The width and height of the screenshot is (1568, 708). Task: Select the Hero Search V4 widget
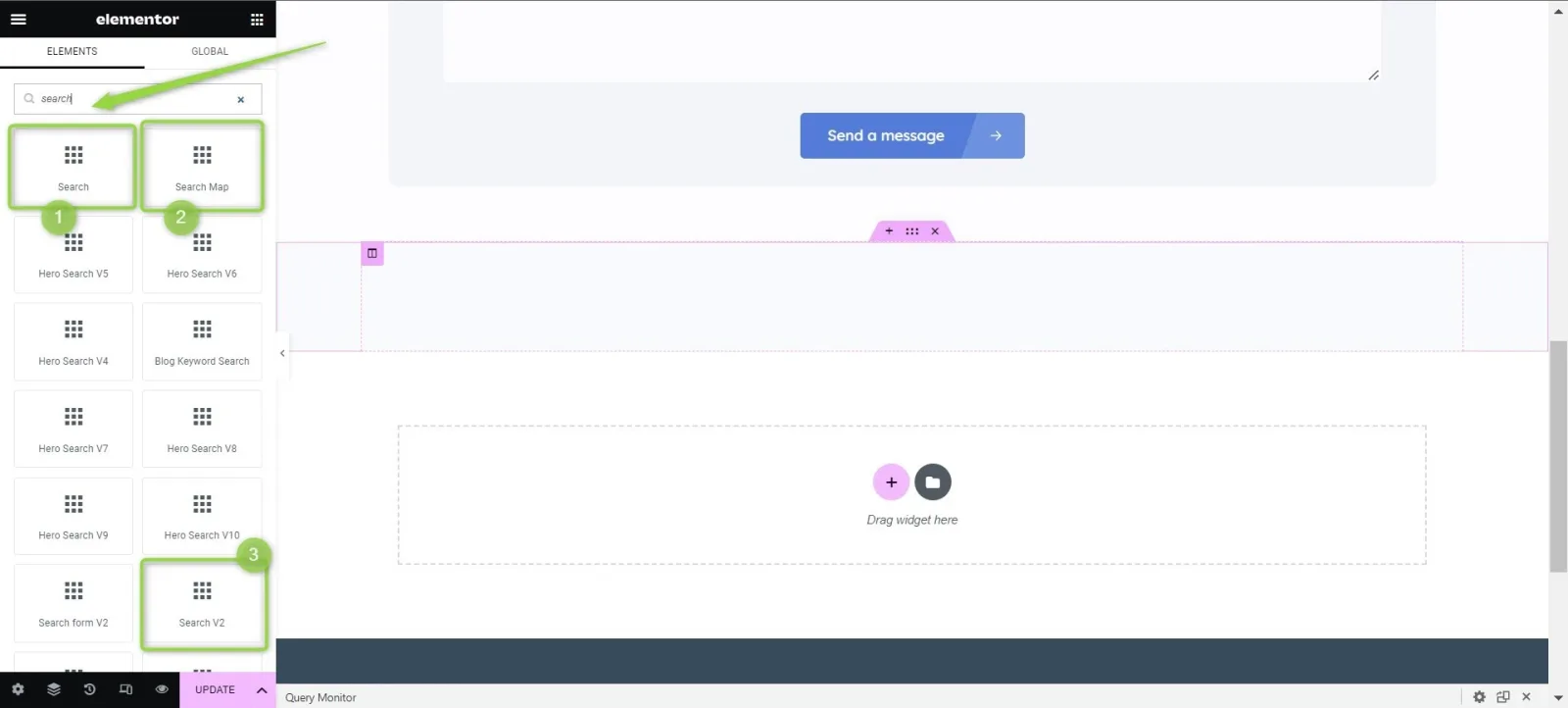point(73,341)
